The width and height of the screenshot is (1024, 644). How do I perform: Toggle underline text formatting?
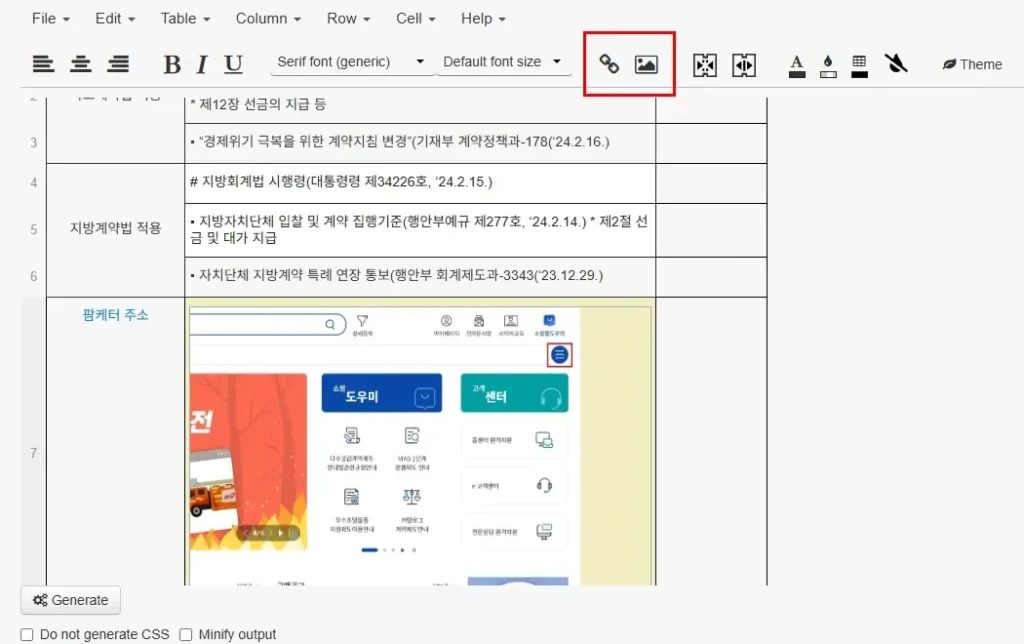(x=233, y=65)
